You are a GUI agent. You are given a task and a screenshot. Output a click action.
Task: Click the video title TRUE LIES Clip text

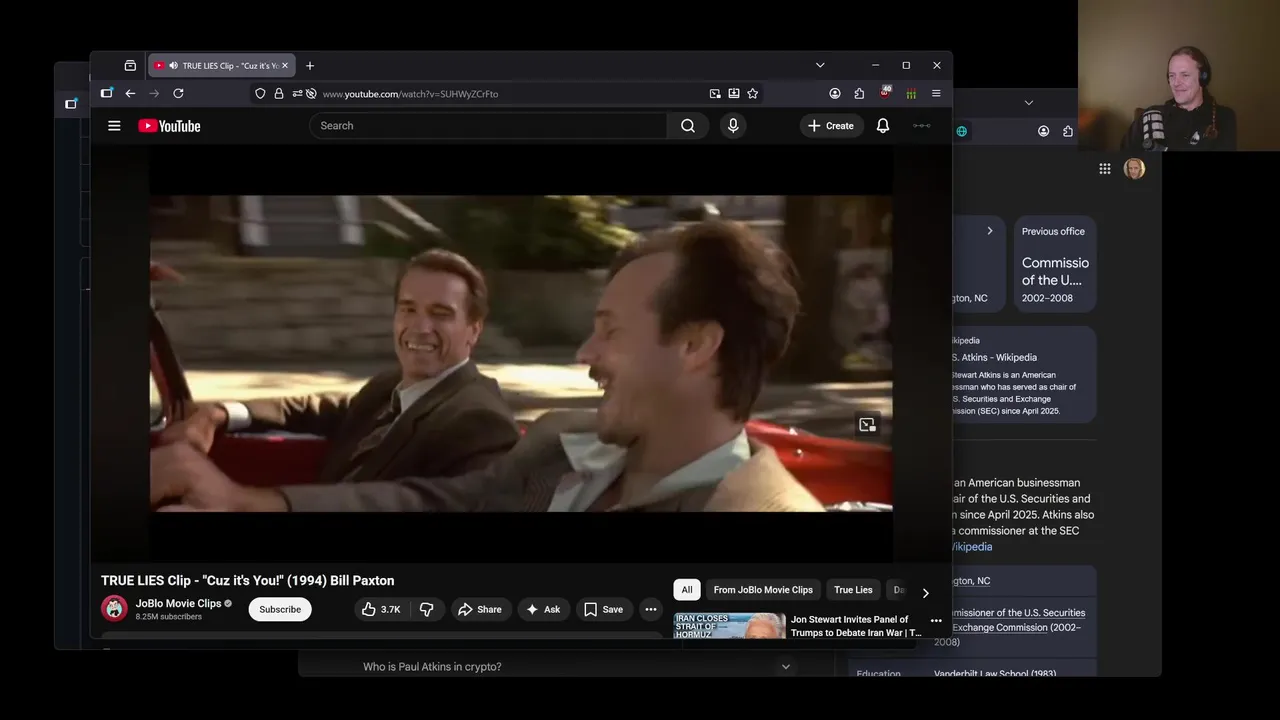pos(248,580)
